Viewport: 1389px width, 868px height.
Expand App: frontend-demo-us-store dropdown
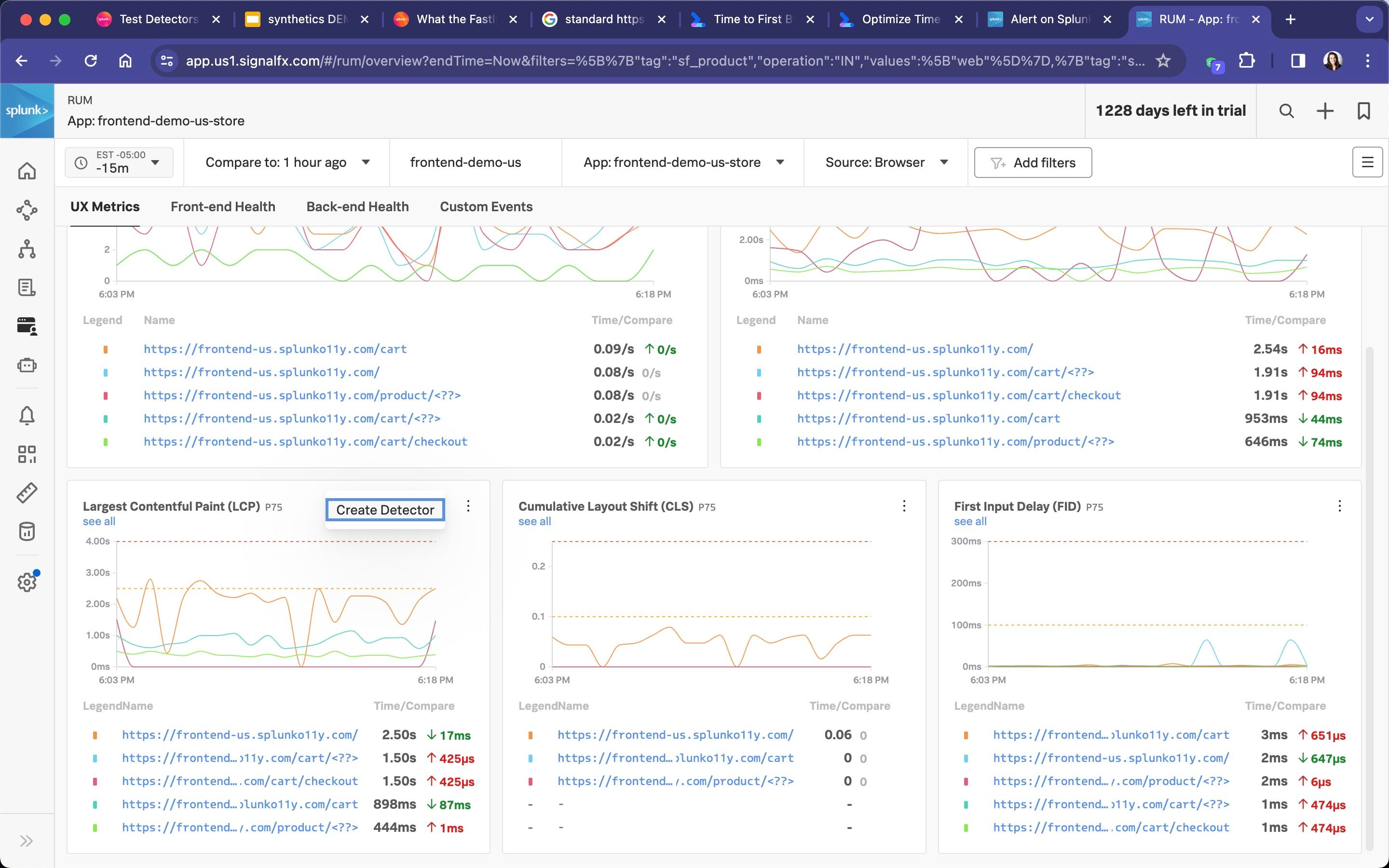(683, 163)
